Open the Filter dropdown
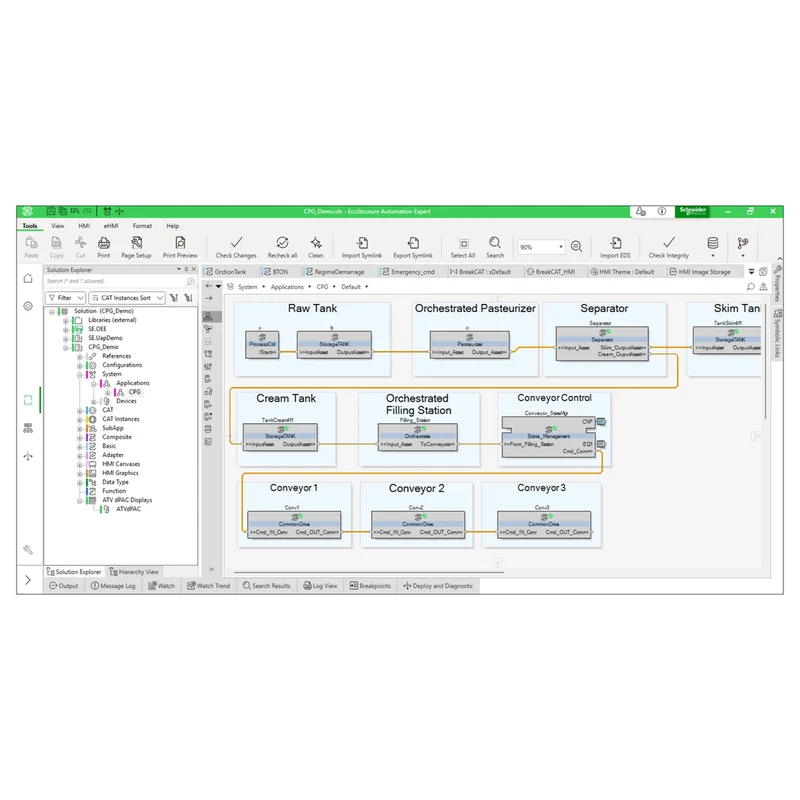800x800 pixels. 66,298
